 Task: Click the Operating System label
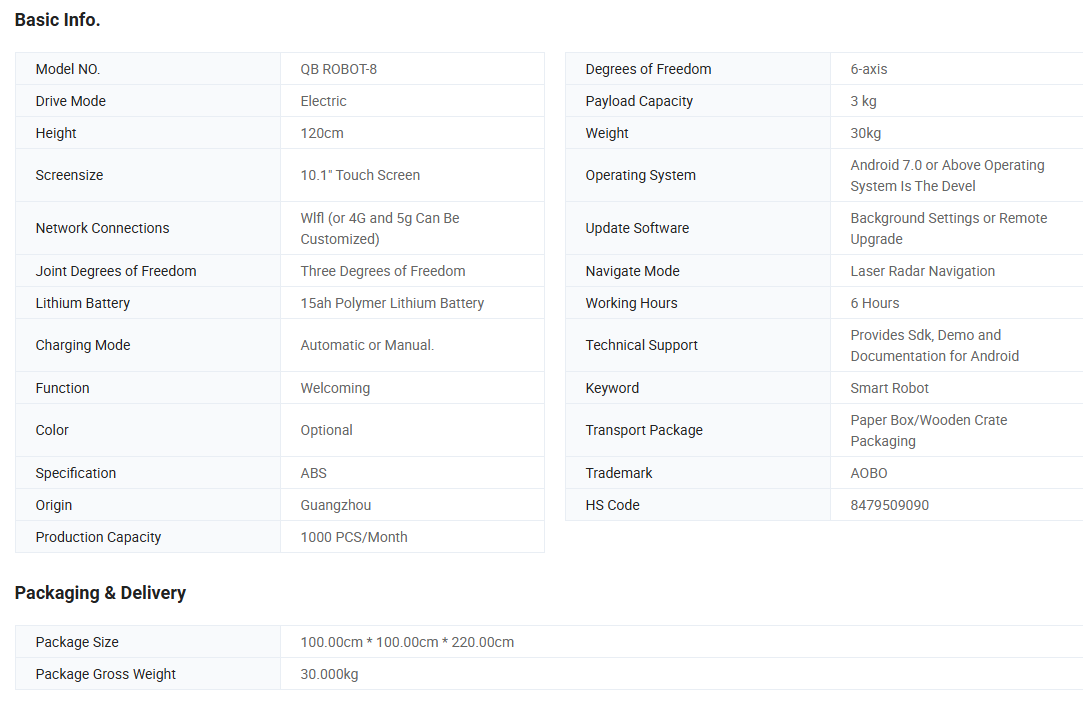point(640,175)
